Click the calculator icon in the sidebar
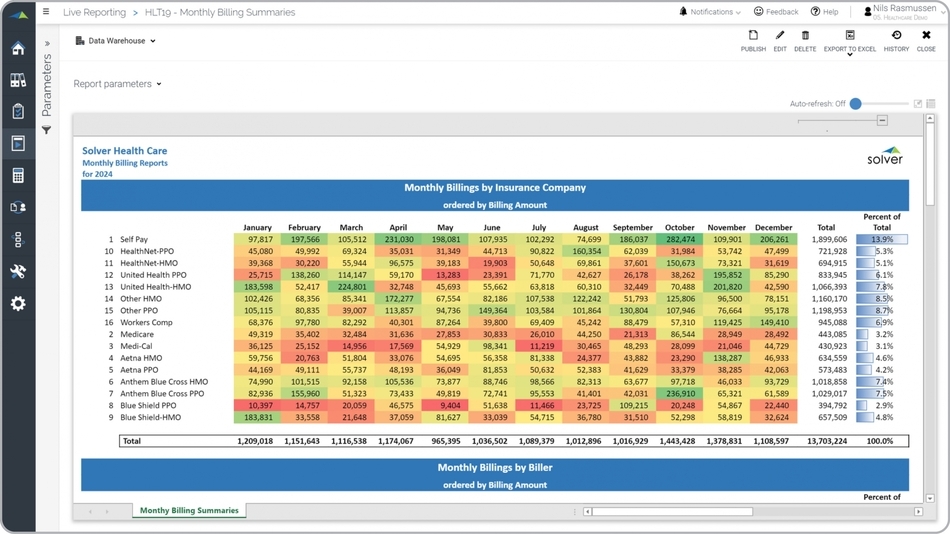The height and width of the screenshot is (534, 950). [x=18, y=176]
